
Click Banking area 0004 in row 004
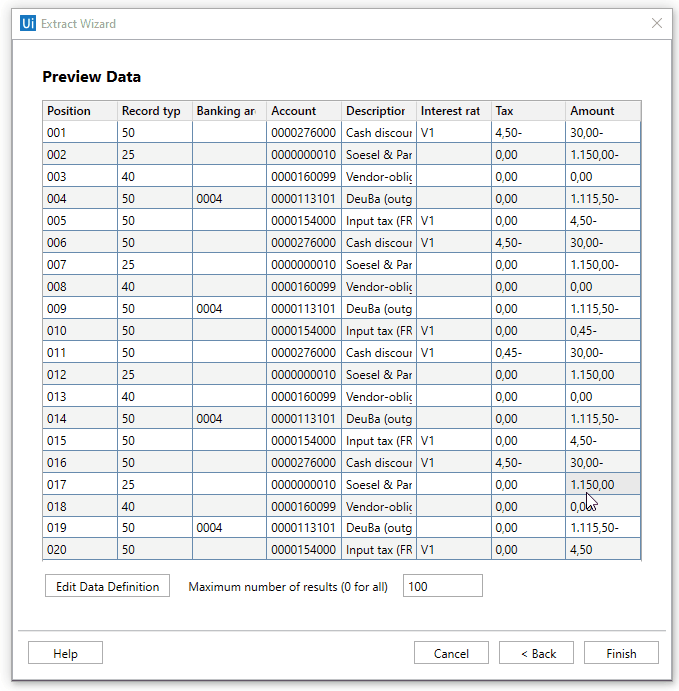point(230,198)
